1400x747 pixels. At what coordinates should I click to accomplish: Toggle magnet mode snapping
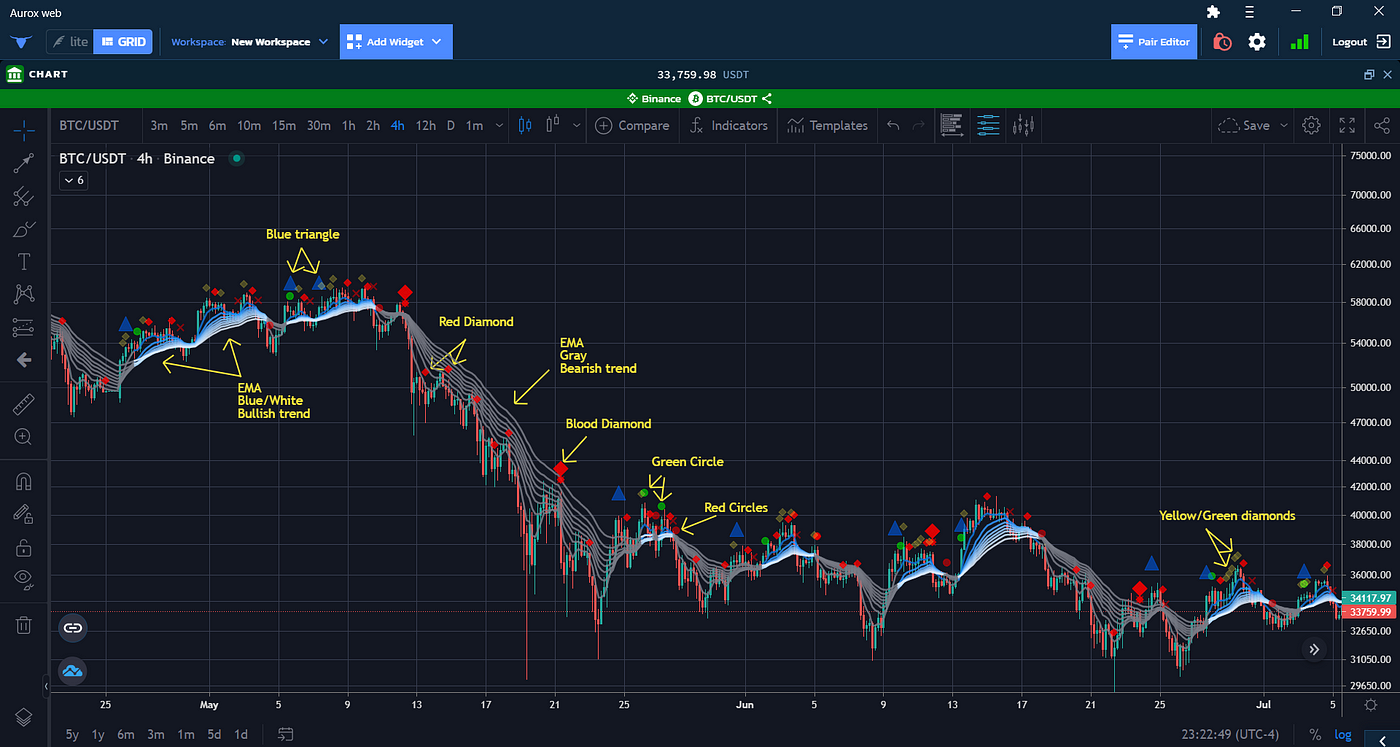point(24,482)
